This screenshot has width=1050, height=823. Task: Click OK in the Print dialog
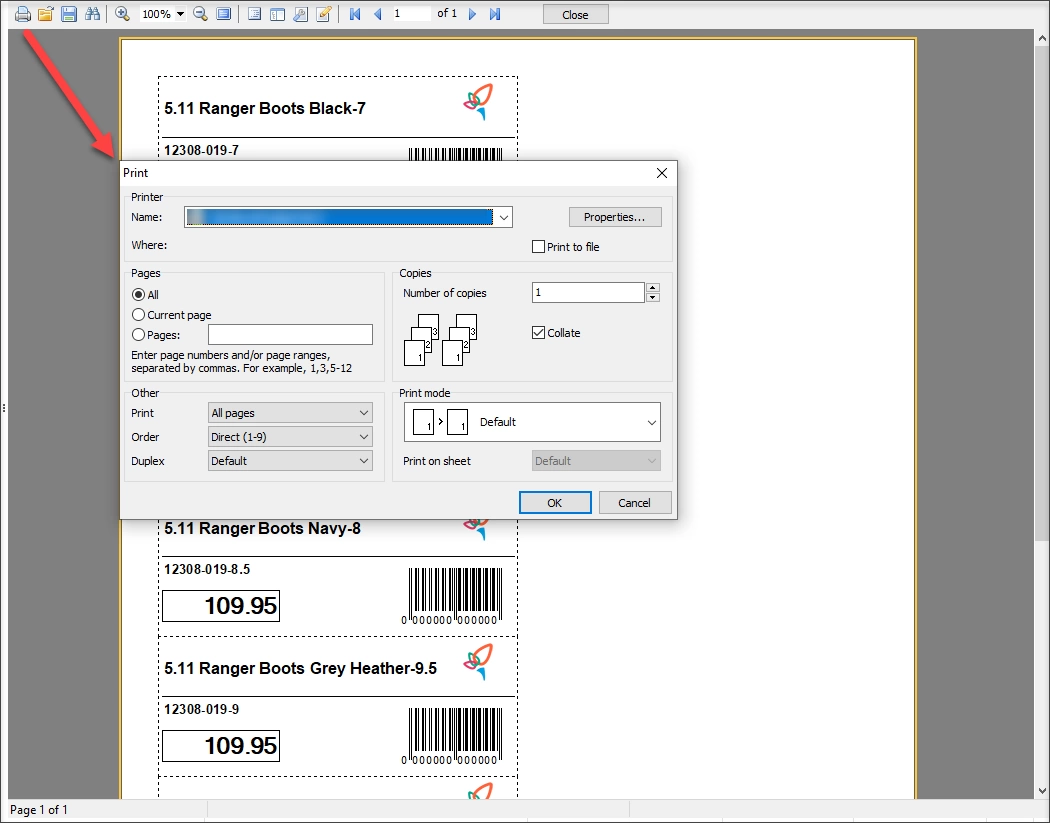tap(555, 503)
